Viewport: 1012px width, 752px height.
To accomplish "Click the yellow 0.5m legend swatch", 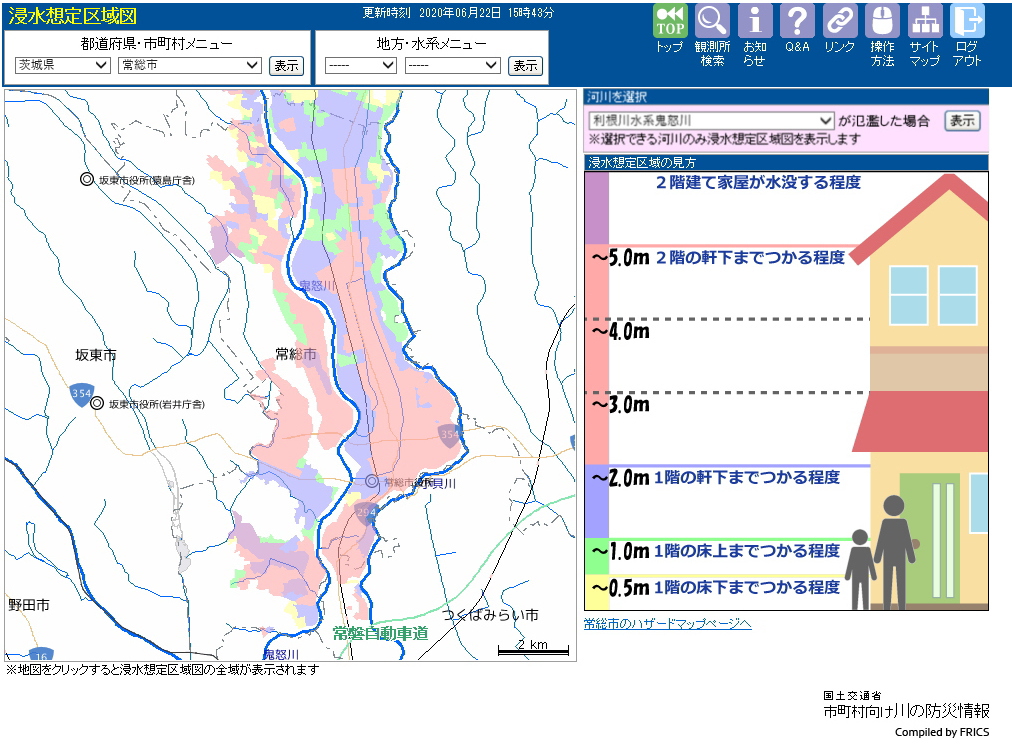I will click(x=597, y=592).
